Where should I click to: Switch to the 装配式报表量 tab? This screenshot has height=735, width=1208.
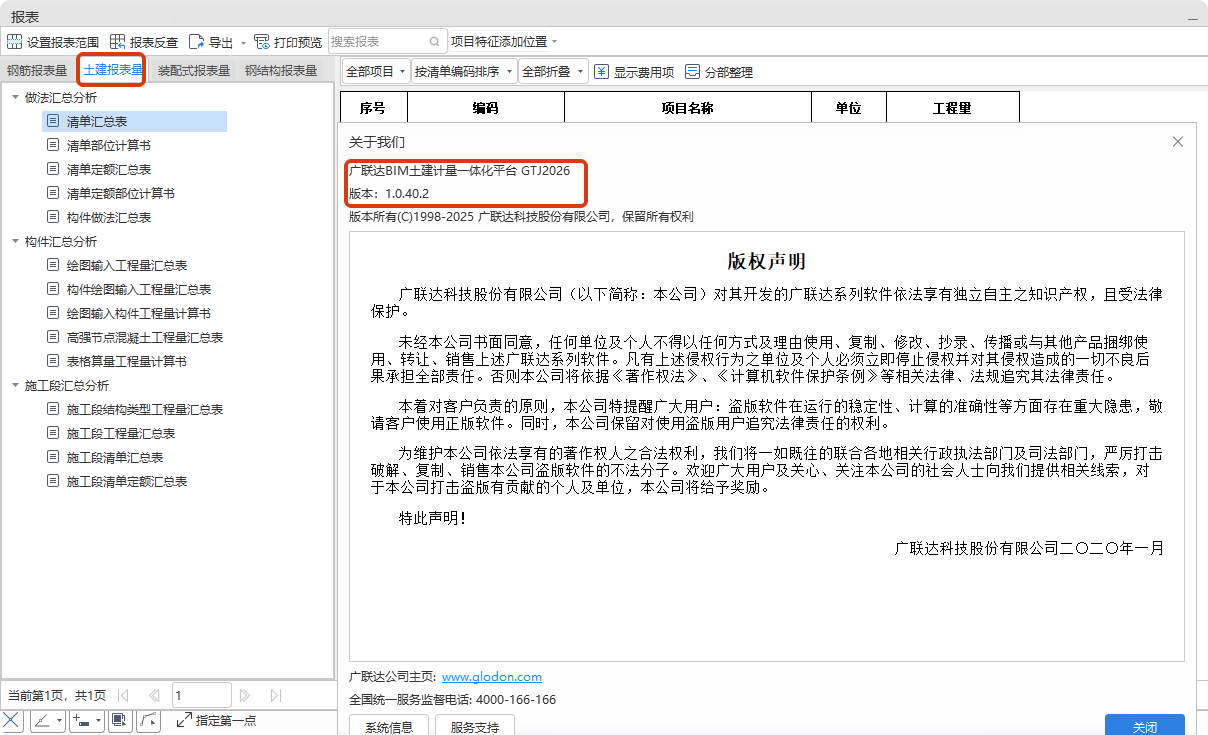[x=194, y=71]
